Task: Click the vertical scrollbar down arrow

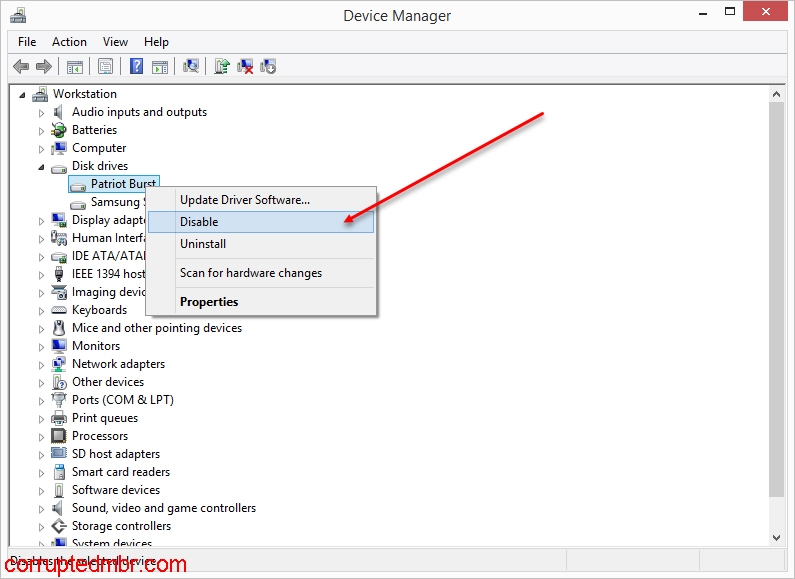Action: pos(777,539)
